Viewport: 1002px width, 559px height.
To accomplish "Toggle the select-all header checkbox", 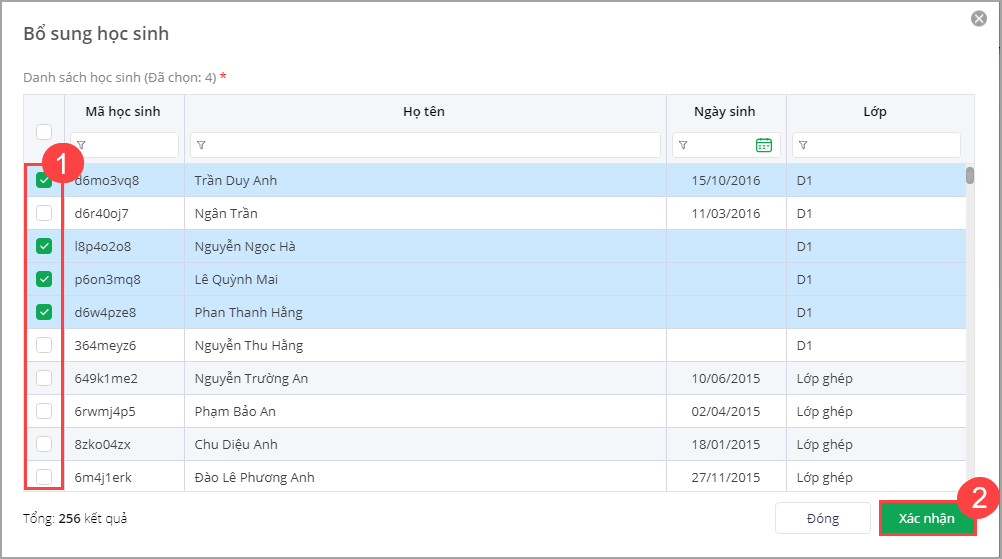I will 44,131.
